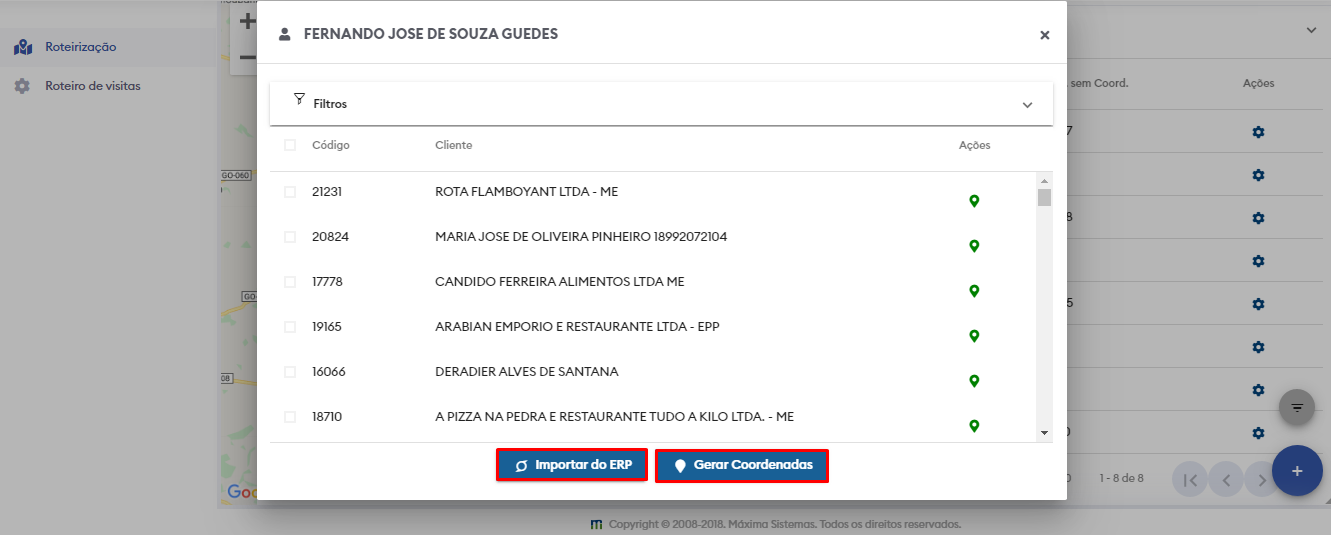Click the Cliente column header

pyautogui.click(x=453, y=145)
